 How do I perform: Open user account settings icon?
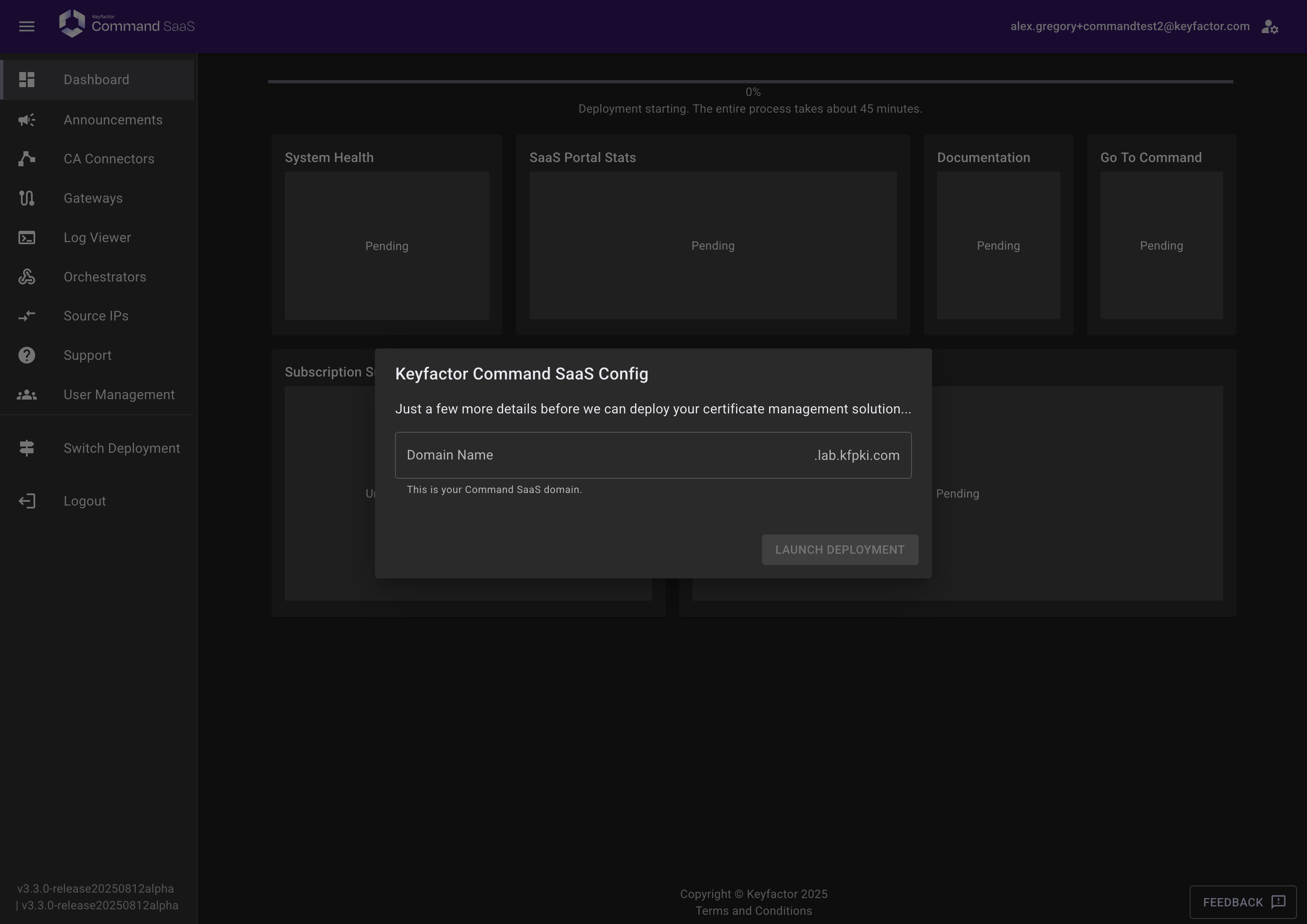[x=1269, y=27]
